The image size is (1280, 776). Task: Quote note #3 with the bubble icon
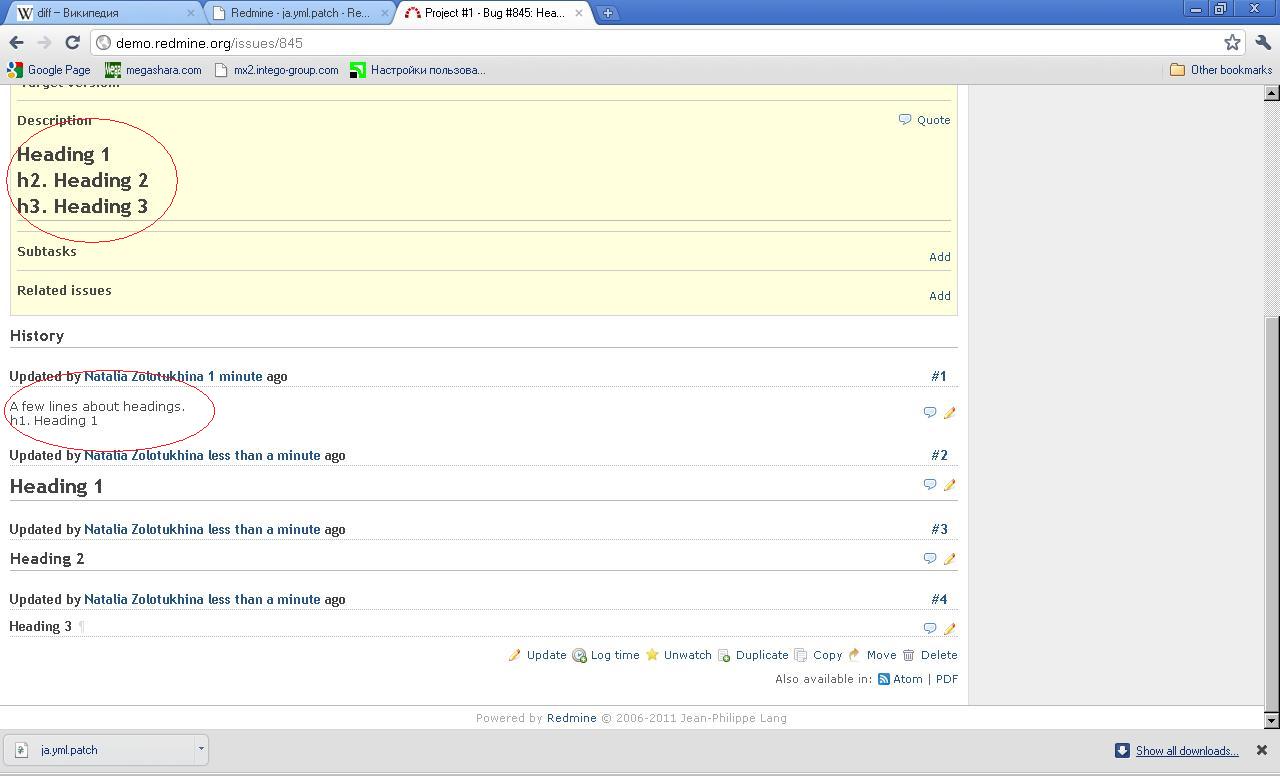[929, 558]
